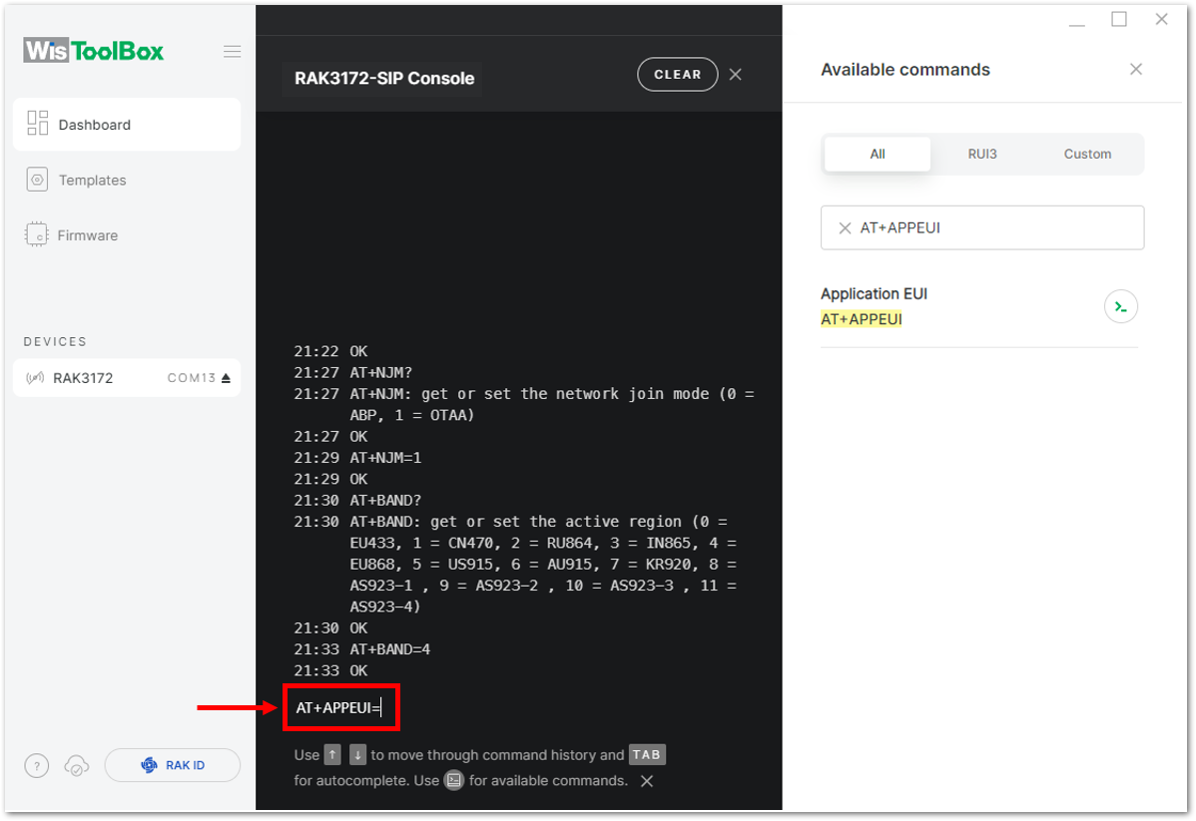Click the Application EUI label
Screen dimensions: 1196x821
click(x=874, y=294)
